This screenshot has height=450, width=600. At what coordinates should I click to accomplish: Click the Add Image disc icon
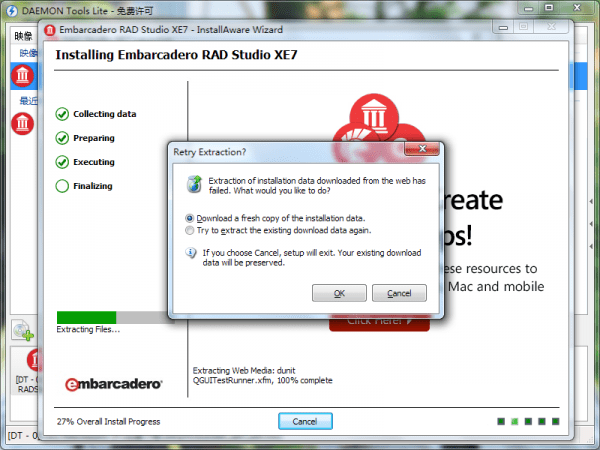tap(22, 330)
